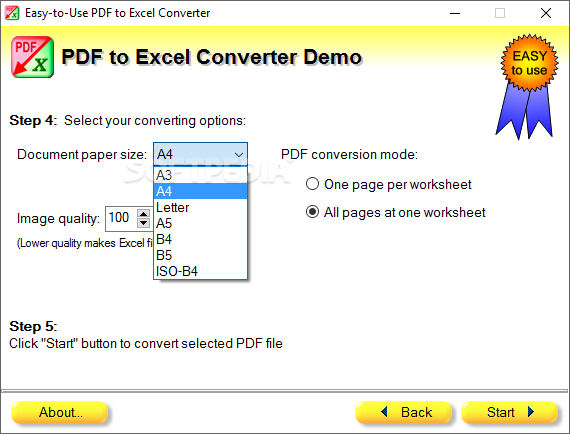
Task: Click the 'Step 5:' heading text
Action: click(33, 326)
